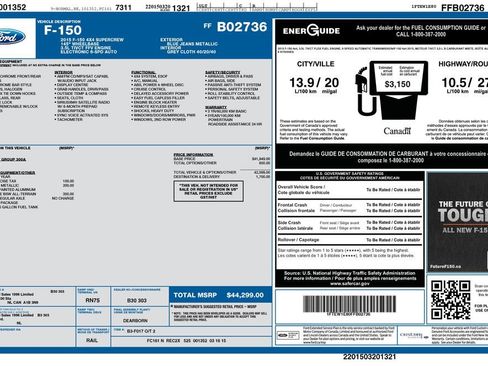
Task: Click the MANUFACTURER'S SUGGESTED RETAIL PRICE line
Action: (214, 306)
